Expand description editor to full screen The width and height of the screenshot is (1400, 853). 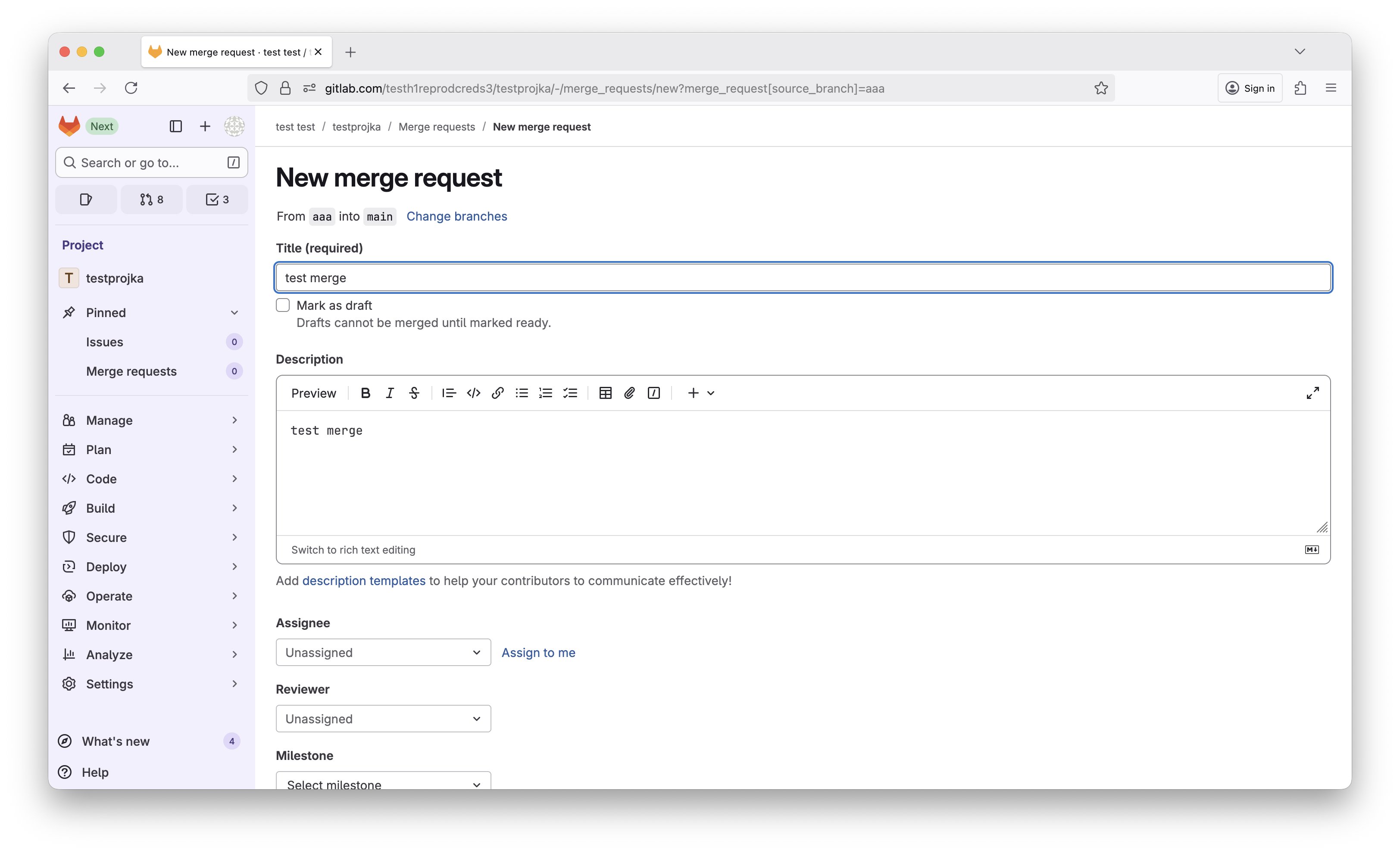click(x=1312, y=393)
